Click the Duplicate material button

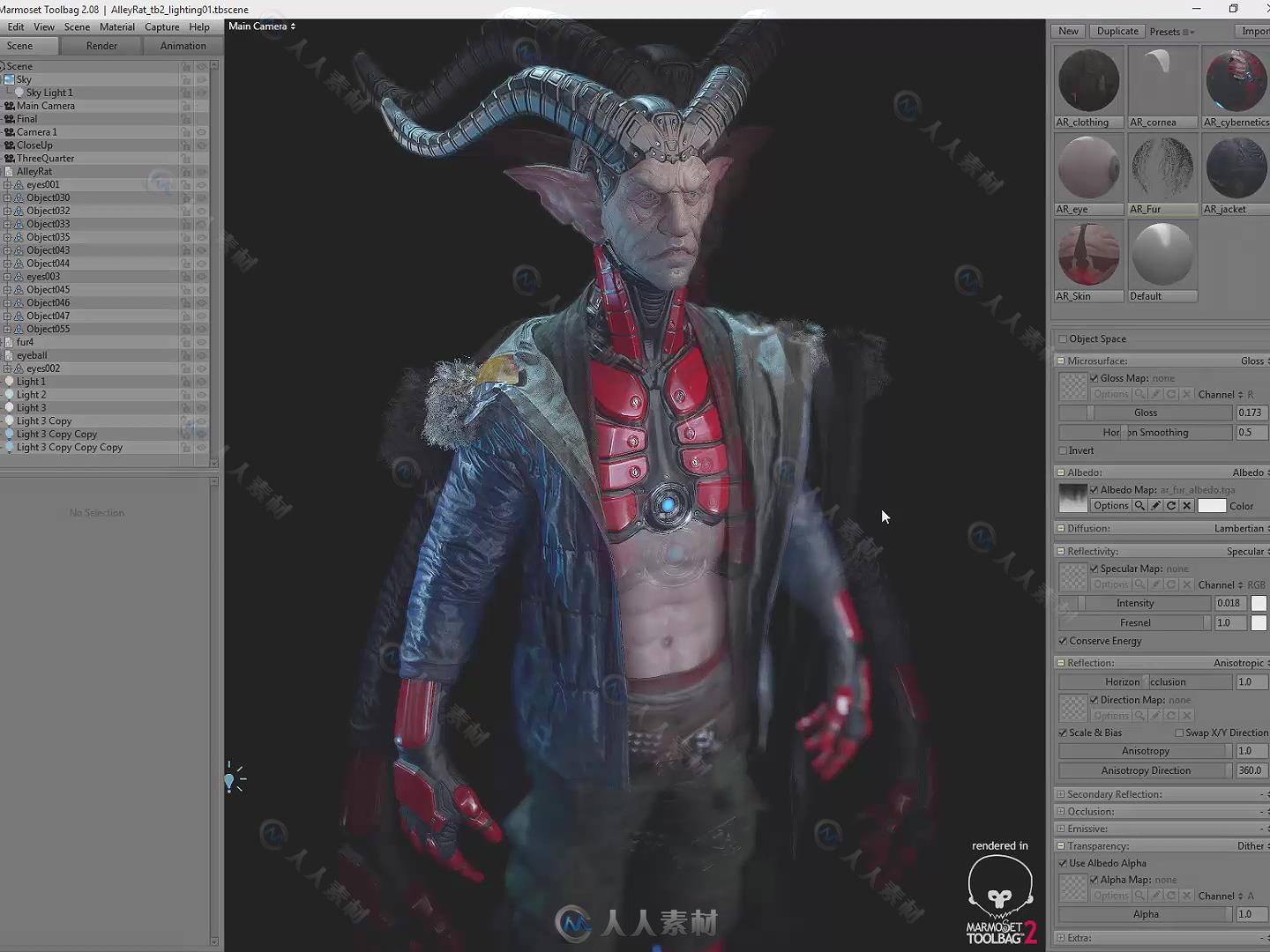coord(1117,31)
